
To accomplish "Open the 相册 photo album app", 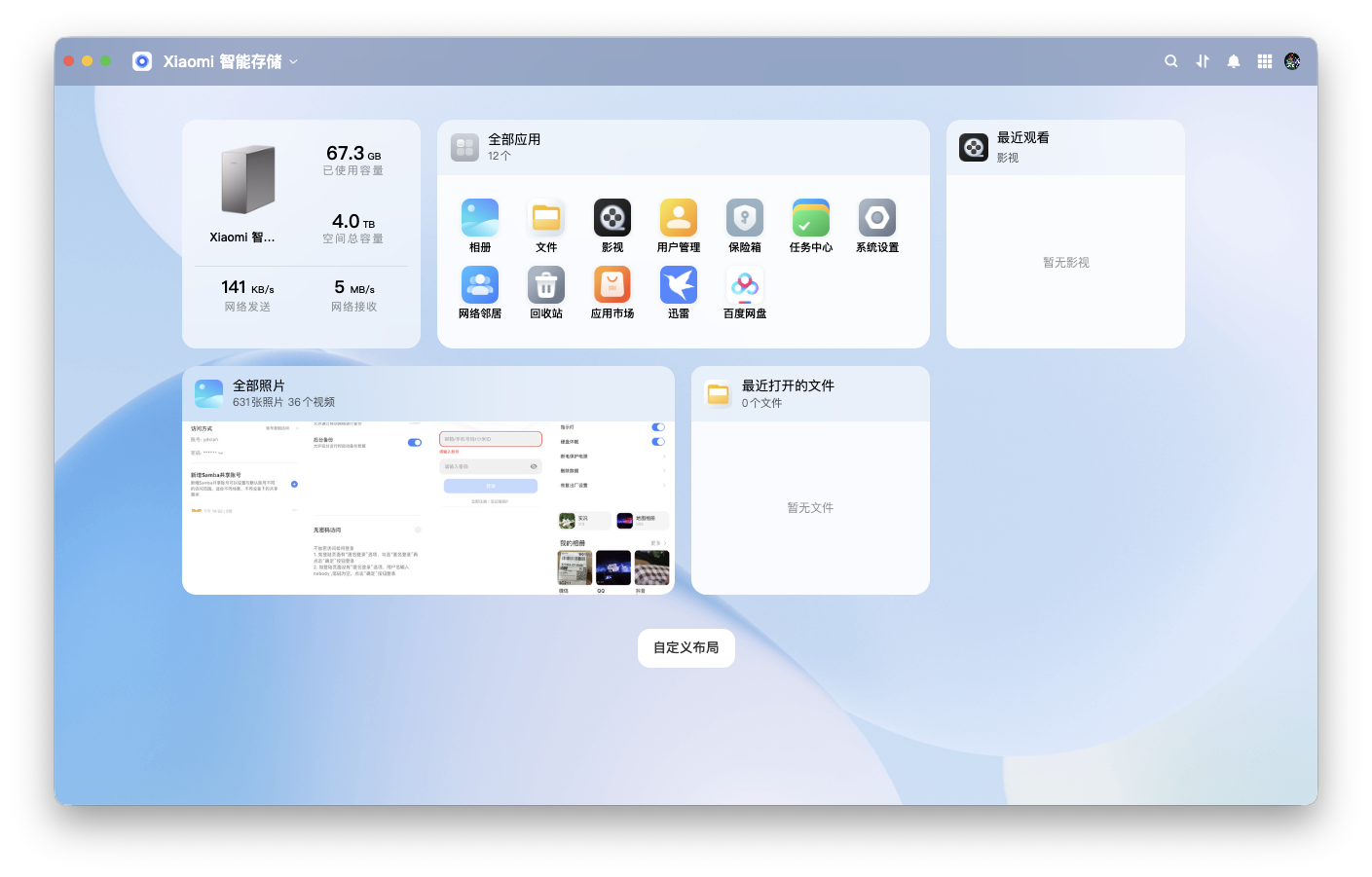I will click(480, 218).
